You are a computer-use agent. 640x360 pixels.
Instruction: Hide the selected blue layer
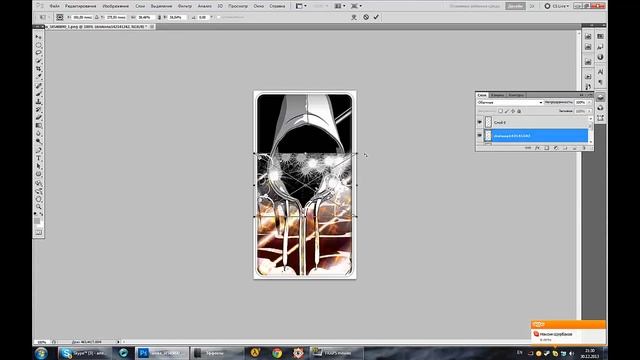[480, 136]
